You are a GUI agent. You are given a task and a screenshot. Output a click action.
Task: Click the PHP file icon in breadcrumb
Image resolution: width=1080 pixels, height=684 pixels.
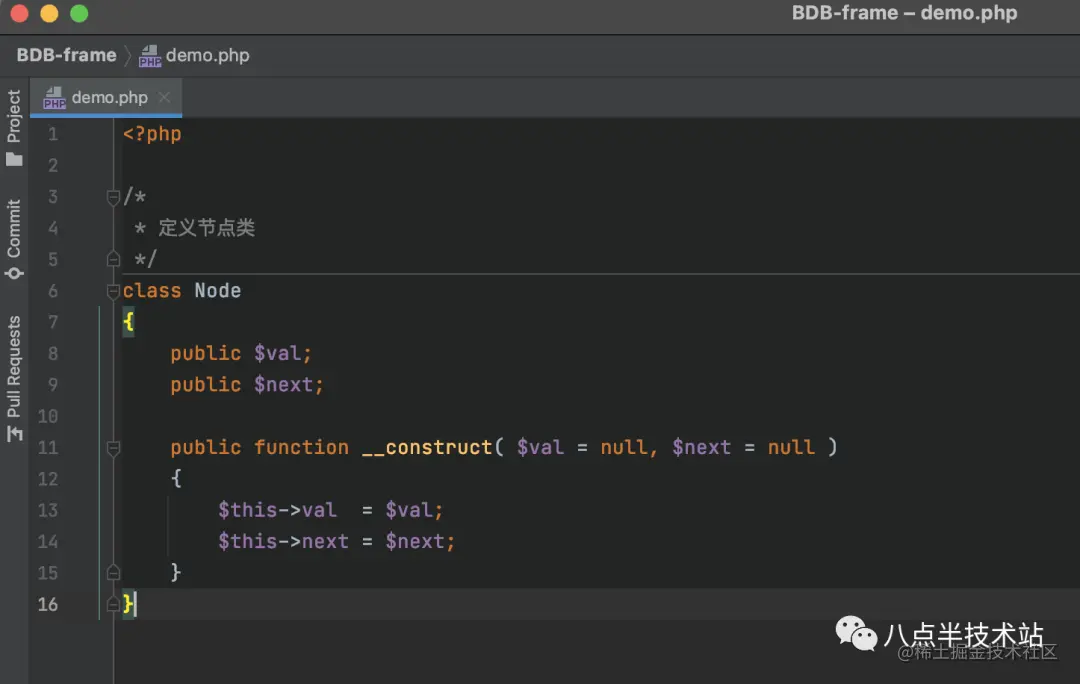point(150,56)
